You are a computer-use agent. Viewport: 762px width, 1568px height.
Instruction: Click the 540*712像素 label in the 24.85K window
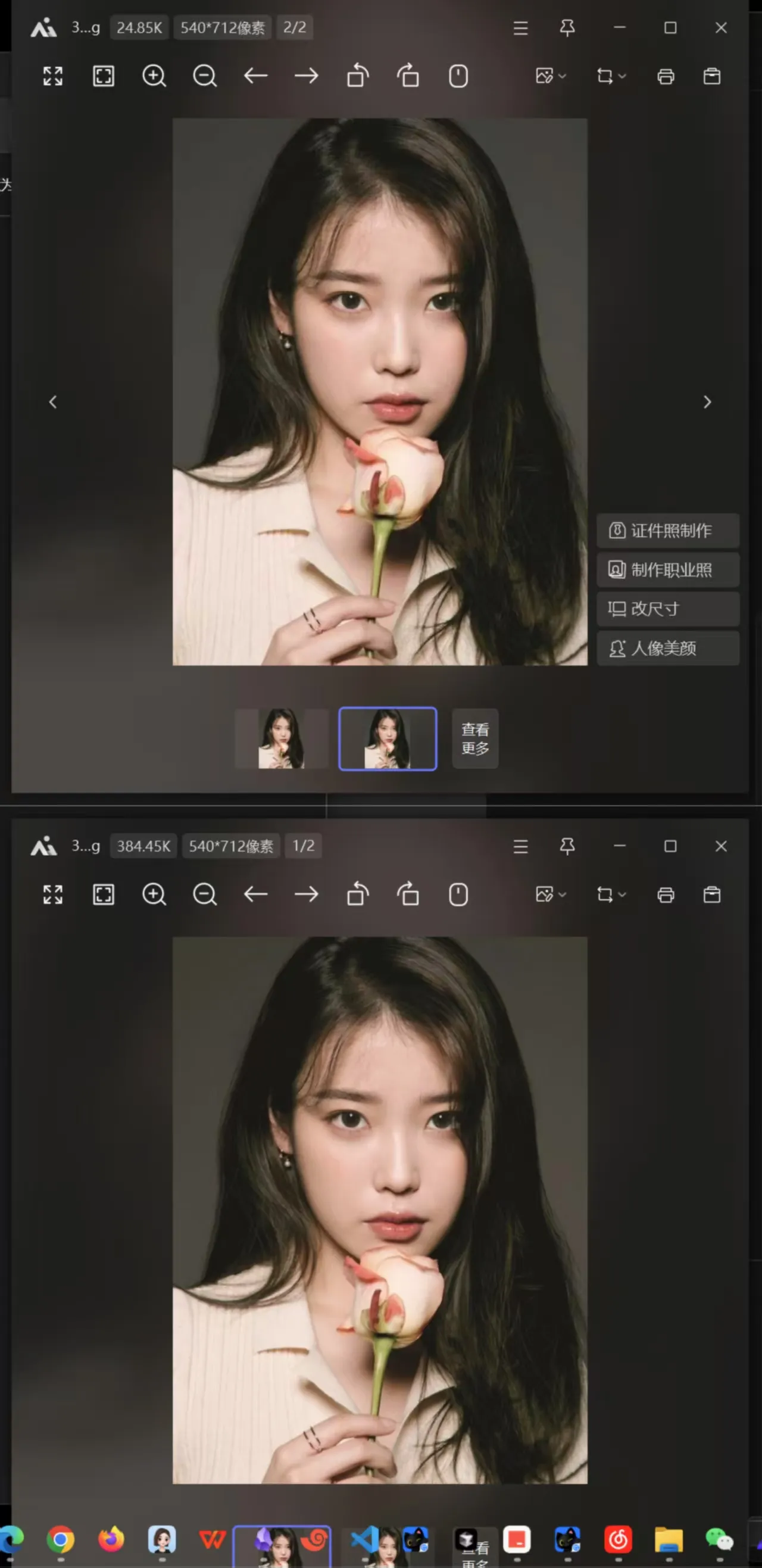(x=223, y=28)
